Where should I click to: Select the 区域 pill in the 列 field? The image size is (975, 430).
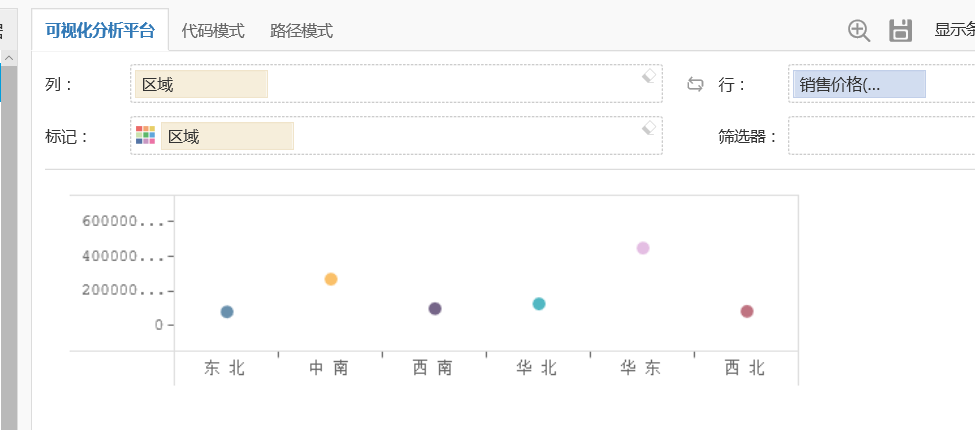point(200,84)
